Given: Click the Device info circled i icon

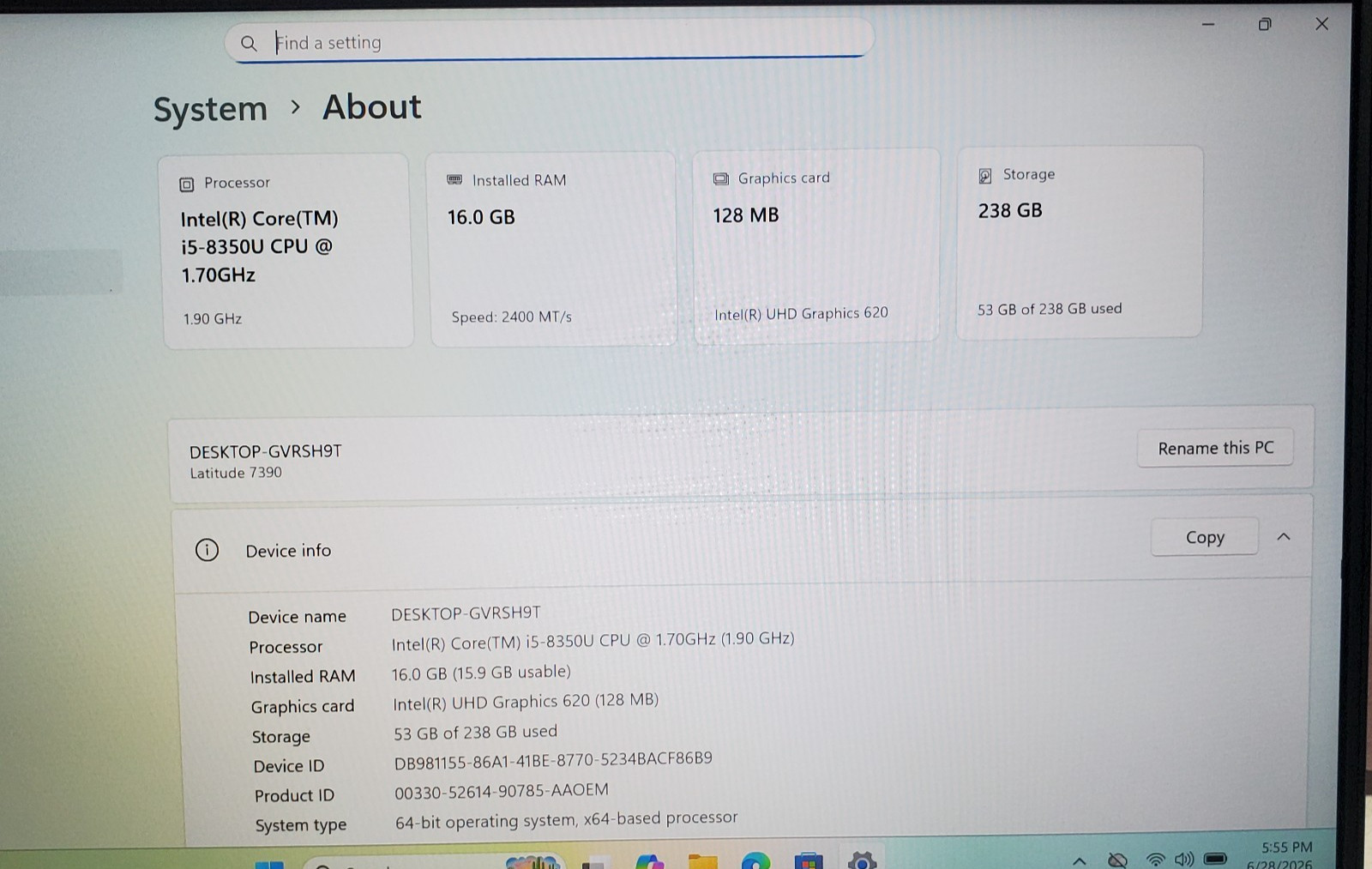Looking at the screenshot, I should click(207, 550).
